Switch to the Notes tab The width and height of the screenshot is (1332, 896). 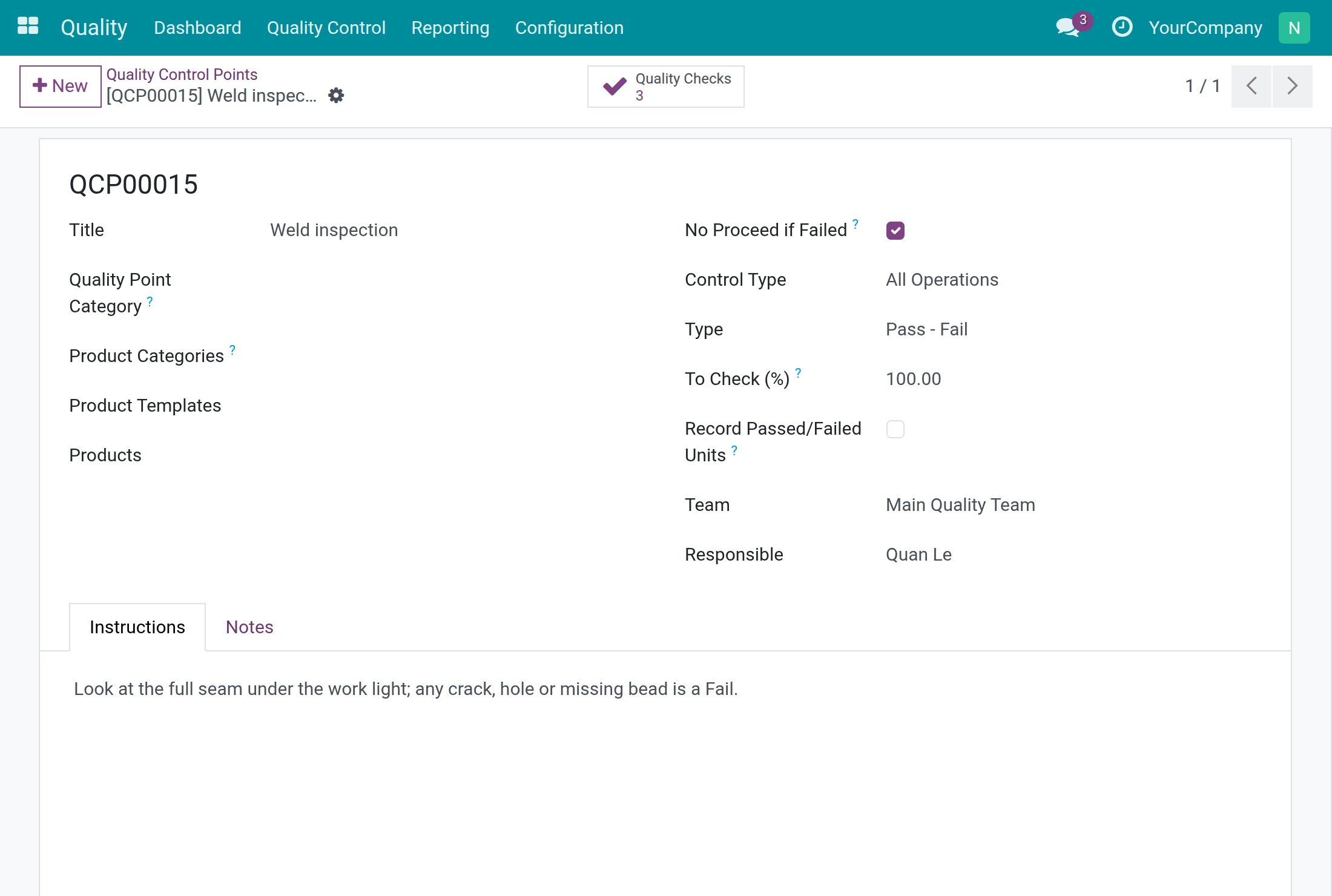(x=249, y=627)
